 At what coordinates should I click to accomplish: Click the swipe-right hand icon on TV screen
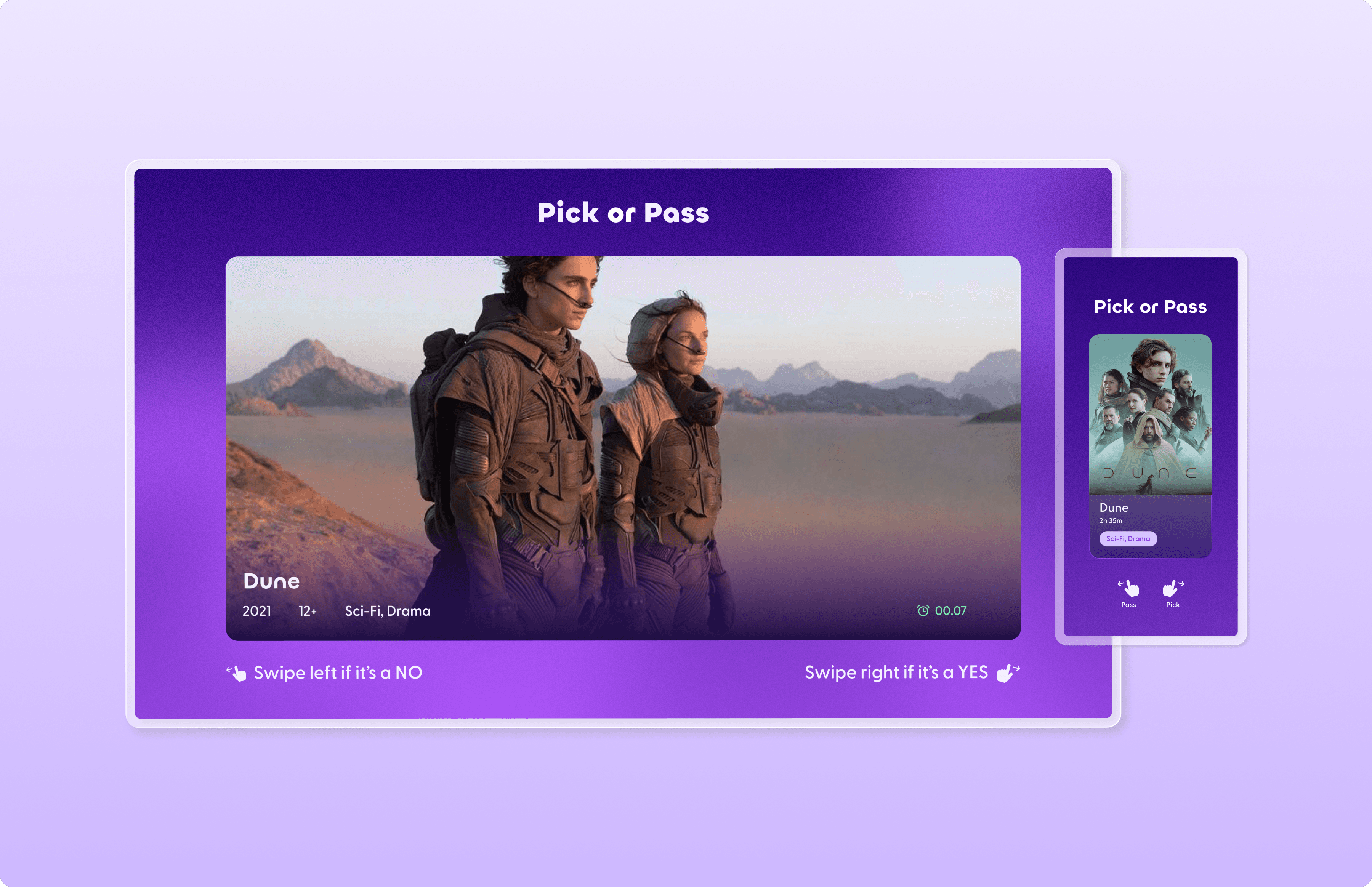click(1008, 673)
